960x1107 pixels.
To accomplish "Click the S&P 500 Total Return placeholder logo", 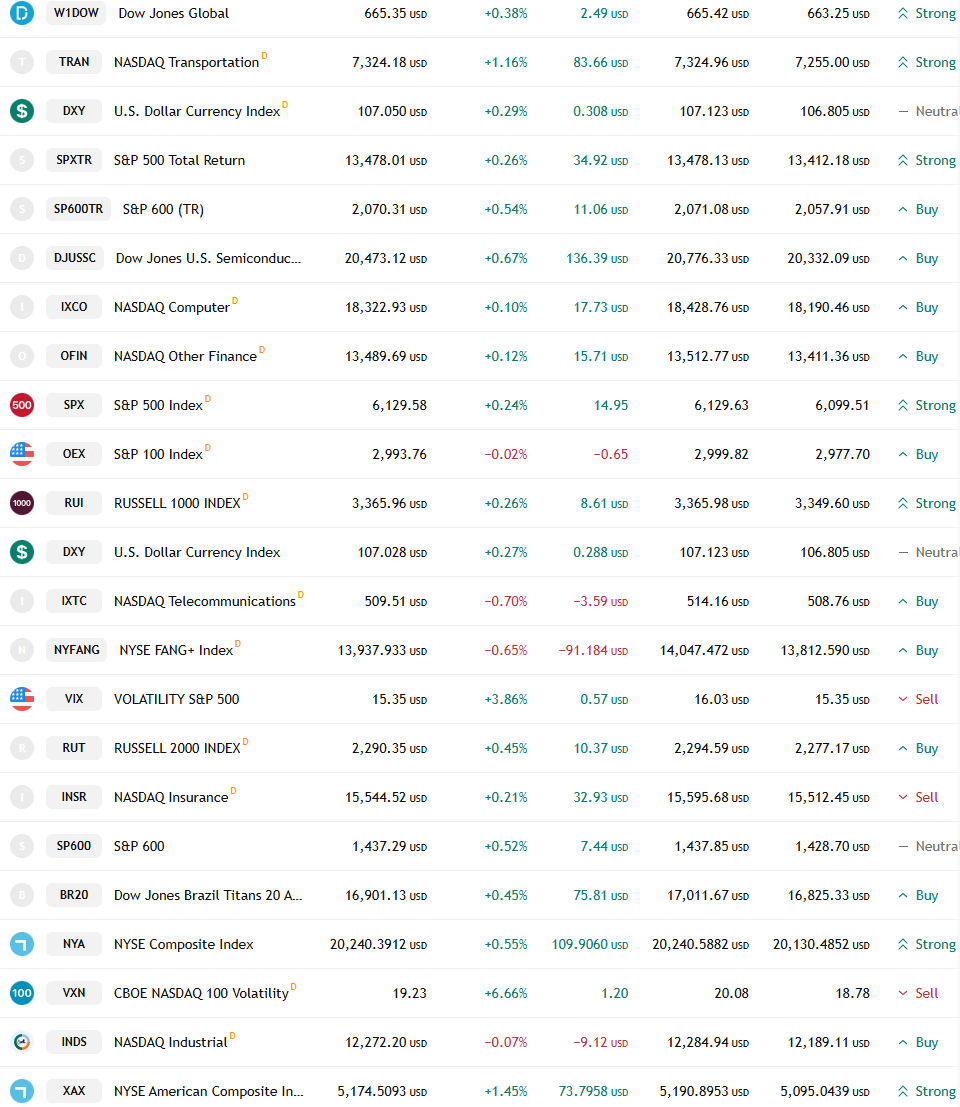I will coord(22,160).
